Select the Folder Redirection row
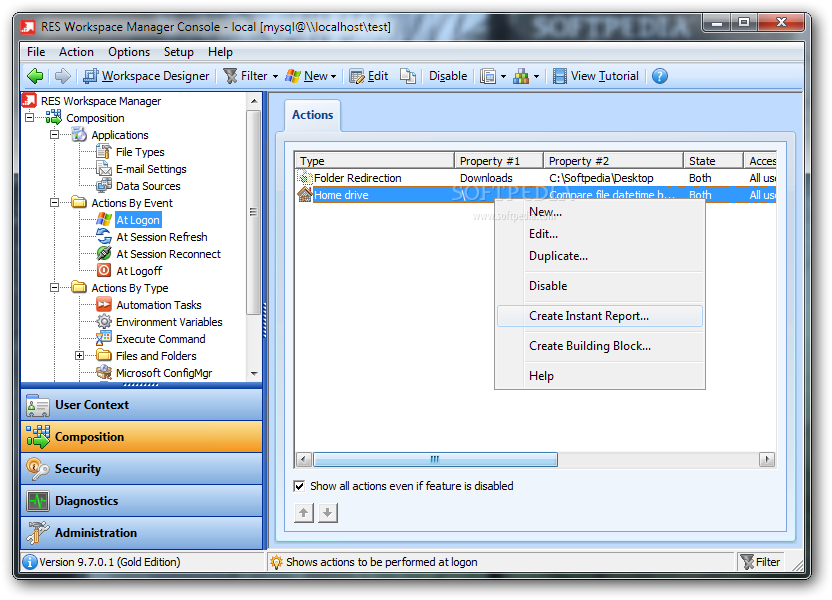Image resolution: width=832 pixels, height=600 pixels. click(535, 178)
